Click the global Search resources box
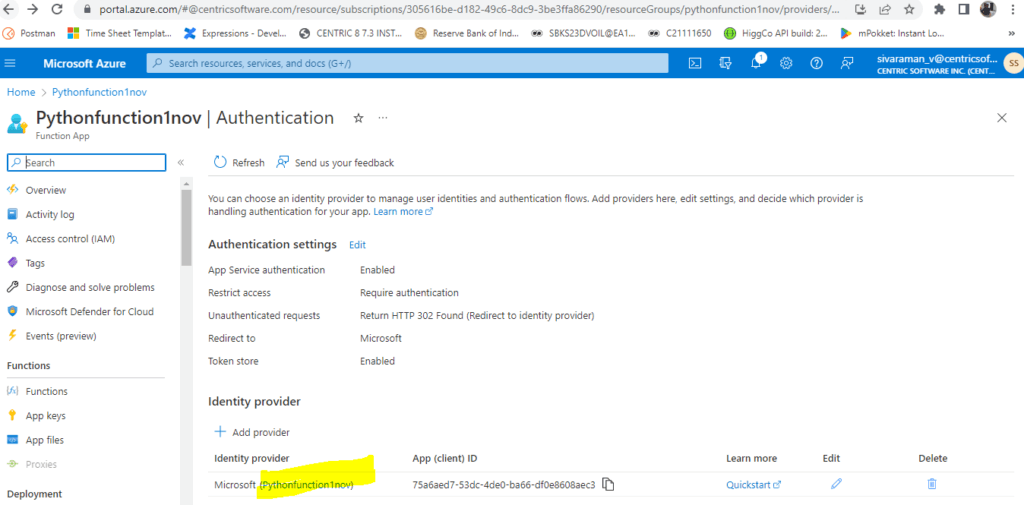 [408, 63]
